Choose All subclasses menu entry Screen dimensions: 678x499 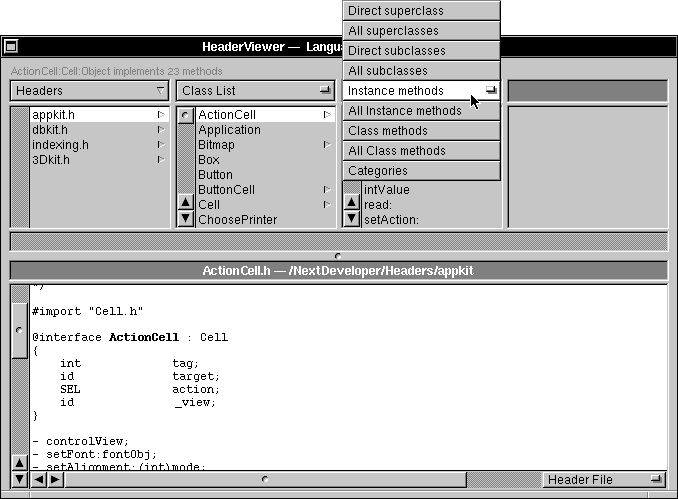coord(421,70)
